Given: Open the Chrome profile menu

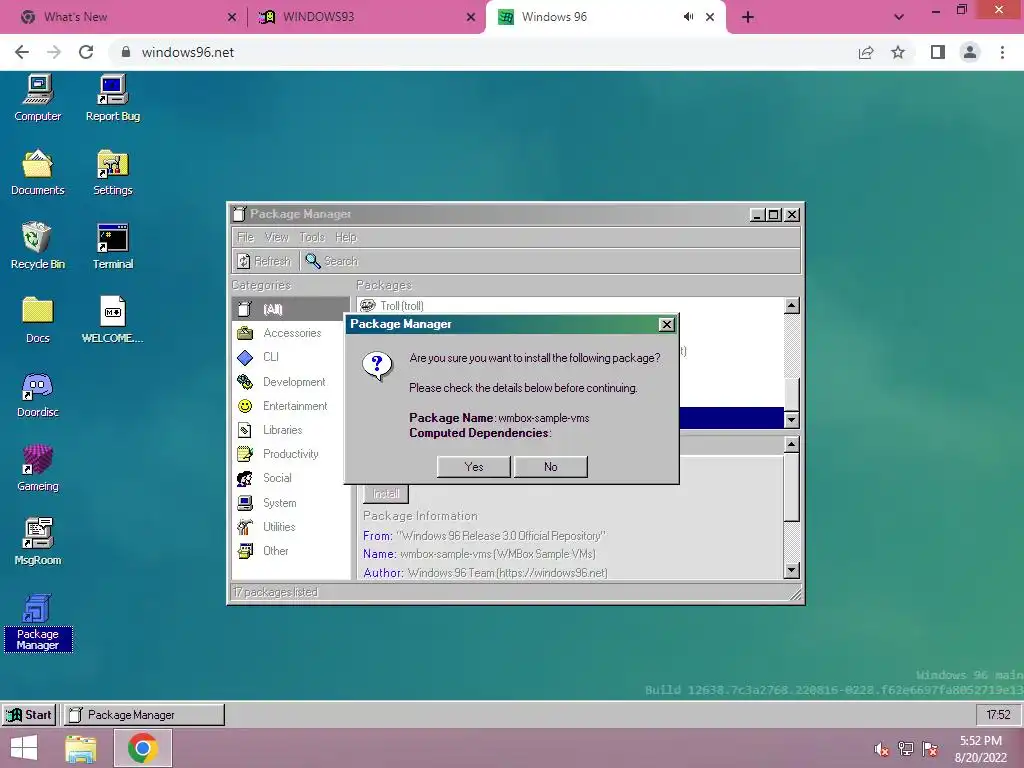Looking at the screenshot, I should click(970, 52).
